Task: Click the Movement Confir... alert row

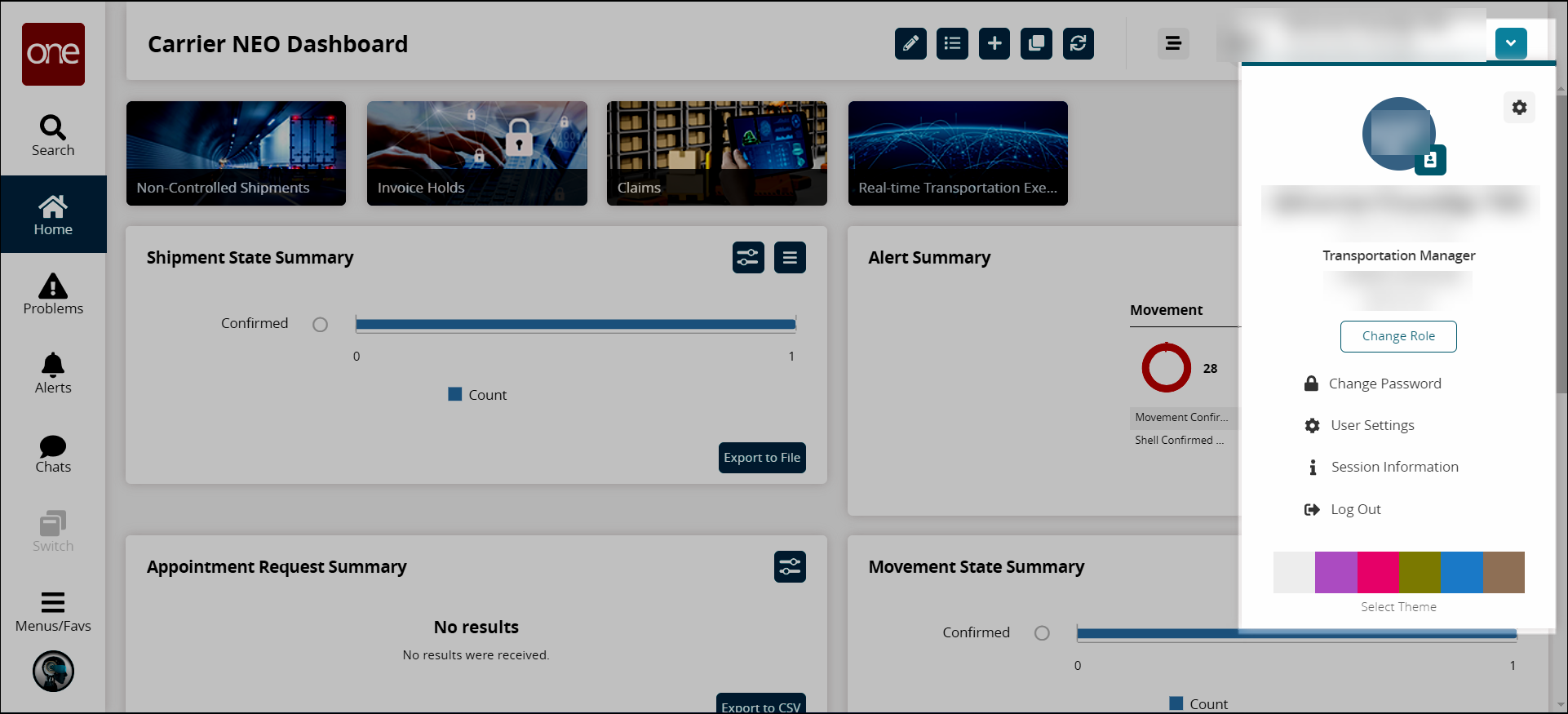Action: (x=1184, y=417)
